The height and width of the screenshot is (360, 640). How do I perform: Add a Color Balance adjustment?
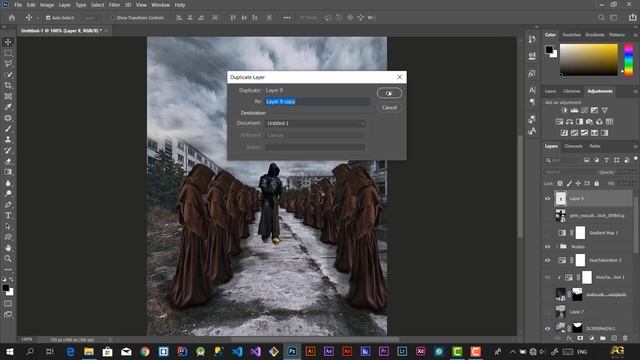[x=569, y=122]
